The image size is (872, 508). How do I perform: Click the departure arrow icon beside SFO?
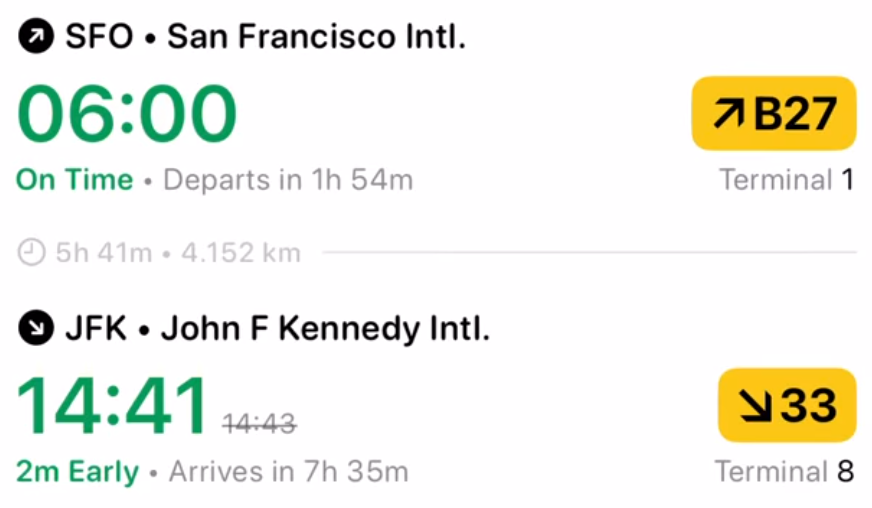pos(36,38)
